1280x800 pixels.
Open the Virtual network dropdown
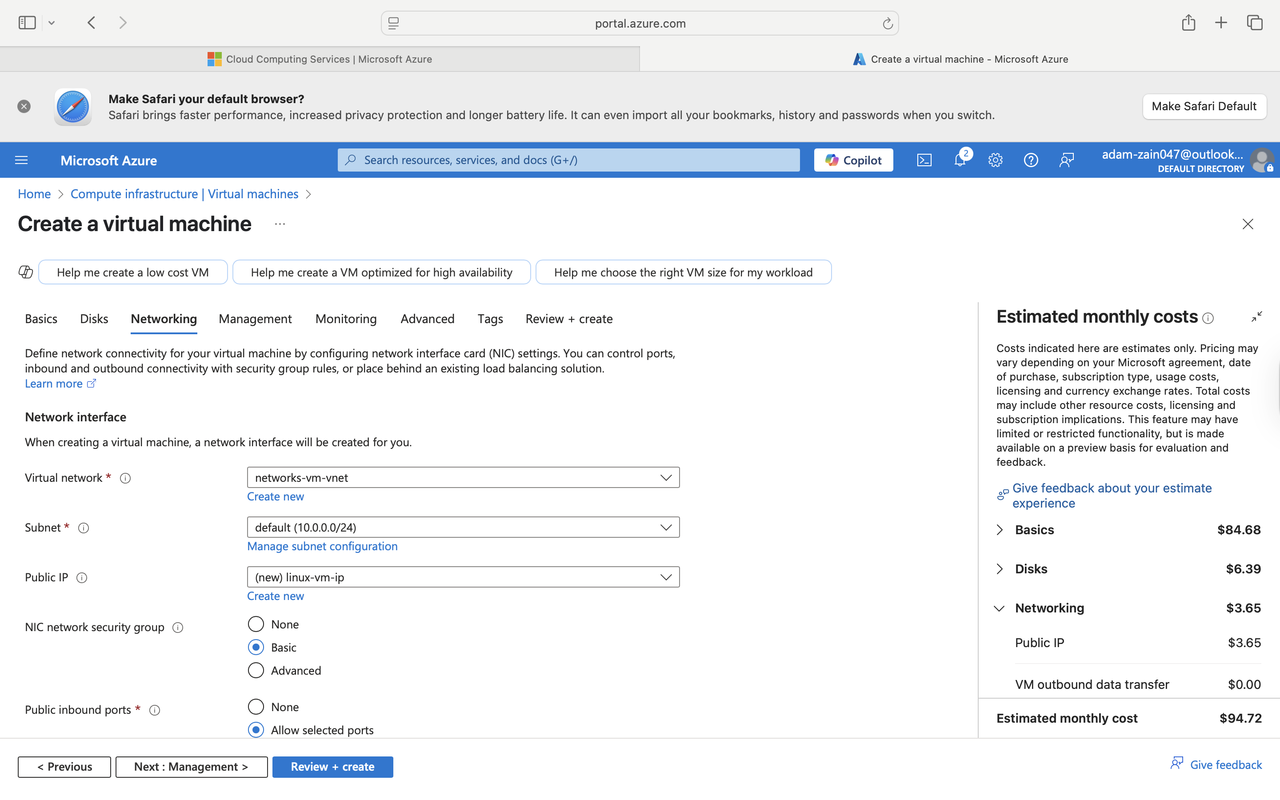pyautogui.click(x=463, y=478)
